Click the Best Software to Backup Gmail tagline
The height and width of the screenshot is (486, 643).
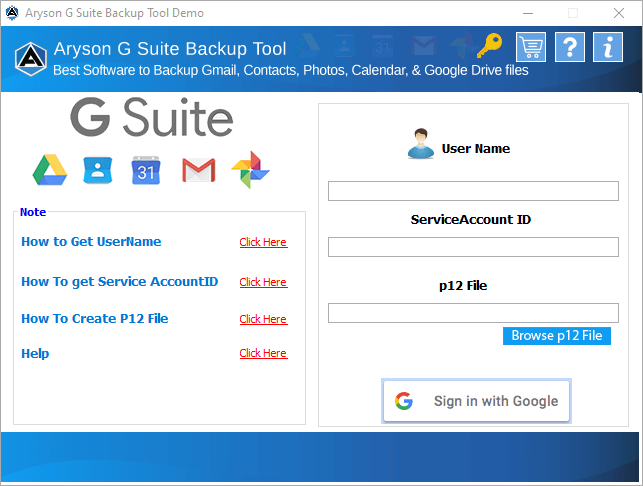291,70
